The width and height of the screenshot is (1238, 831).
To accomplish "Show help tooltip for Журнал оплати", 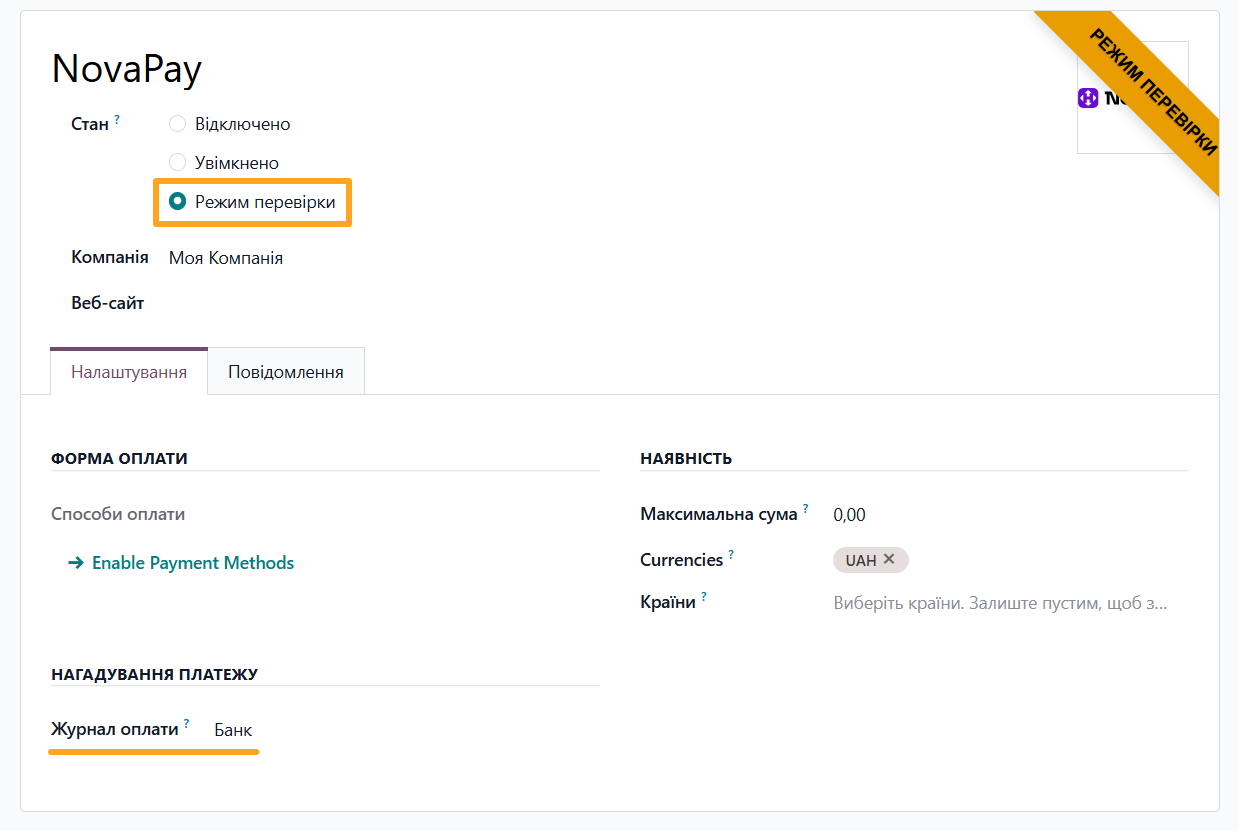I will coord(186,723).
